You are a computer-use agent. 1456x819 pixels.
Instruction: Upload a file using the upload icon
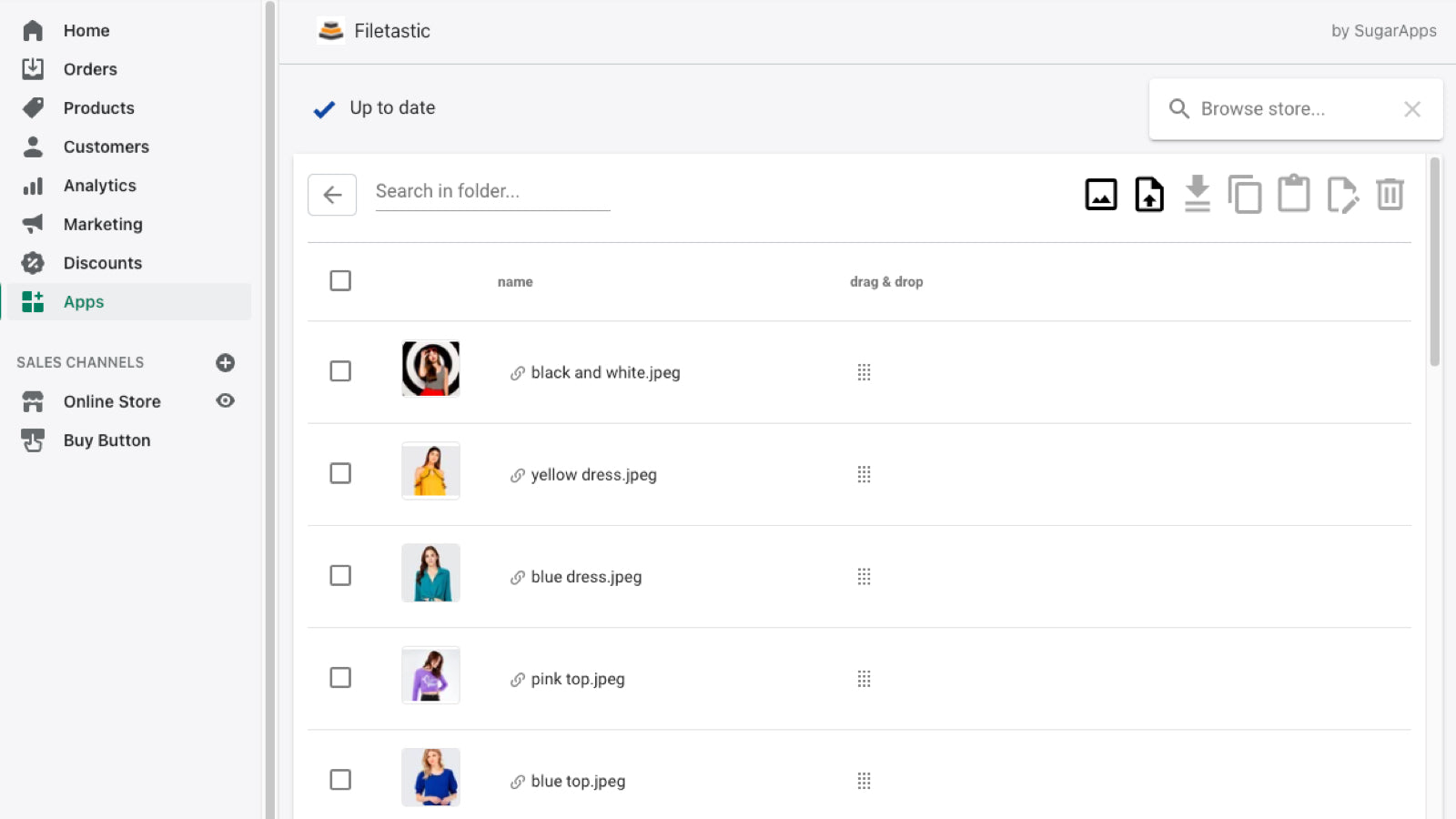[x=1148, y=194]
